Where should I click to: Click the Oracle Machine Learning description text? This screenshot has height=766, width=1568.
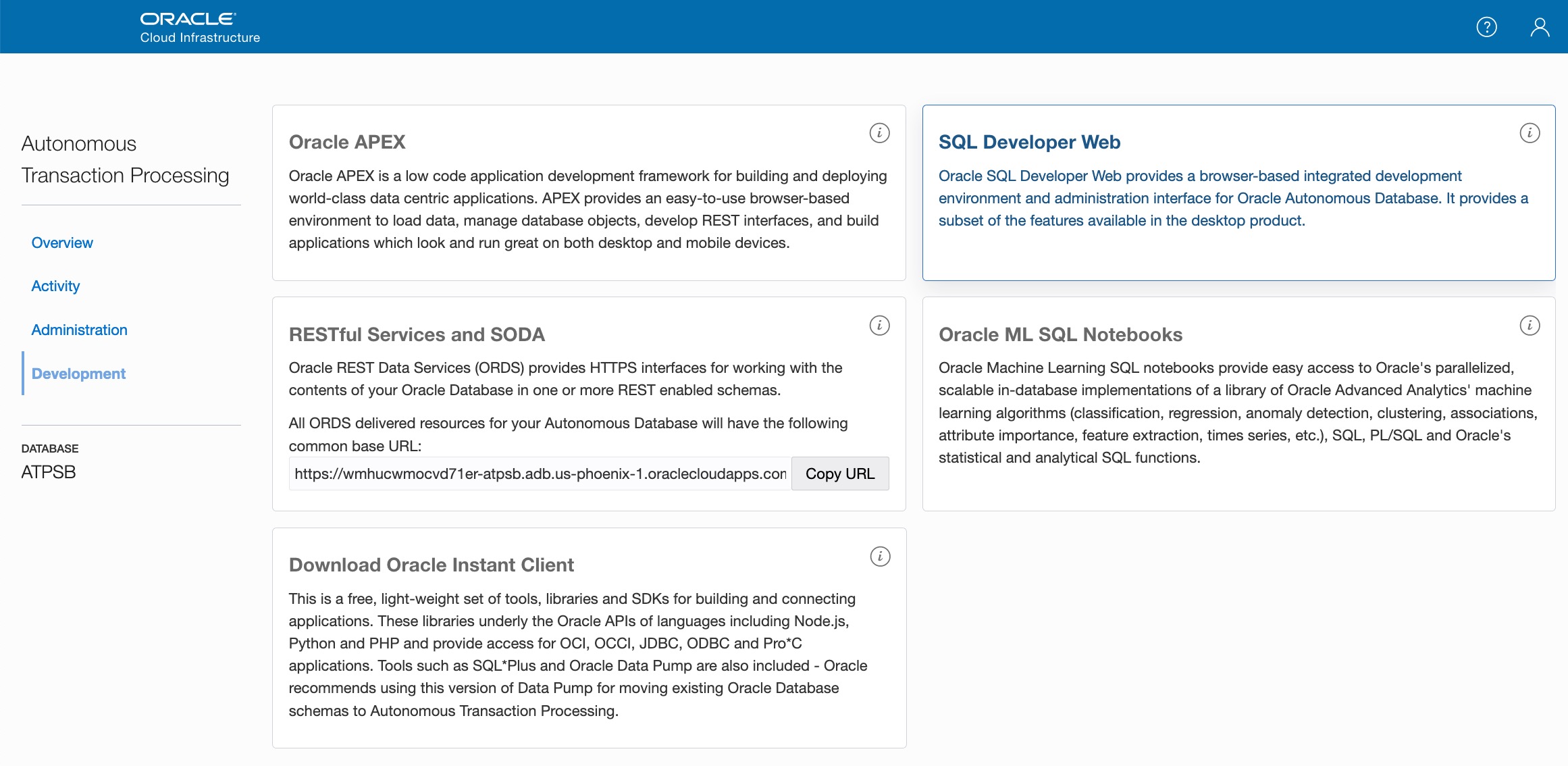tap(1238, 413)
